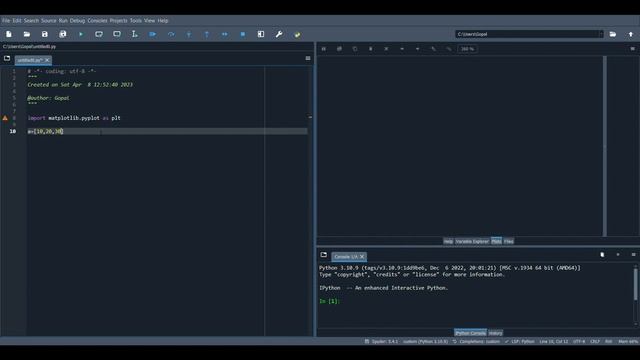Close the Console 1/A tab
Image resolution: width=640 pixels, height=360 pixels.
tap(362, 257)
